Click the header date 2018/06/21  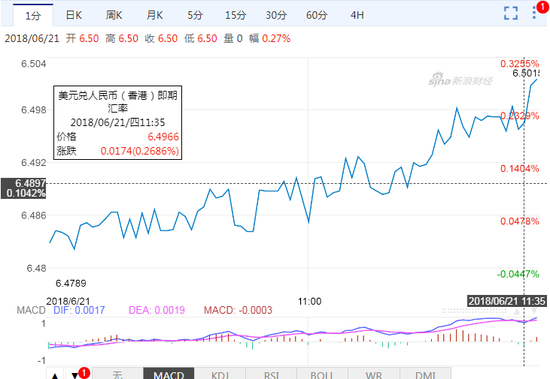point(32,38)
